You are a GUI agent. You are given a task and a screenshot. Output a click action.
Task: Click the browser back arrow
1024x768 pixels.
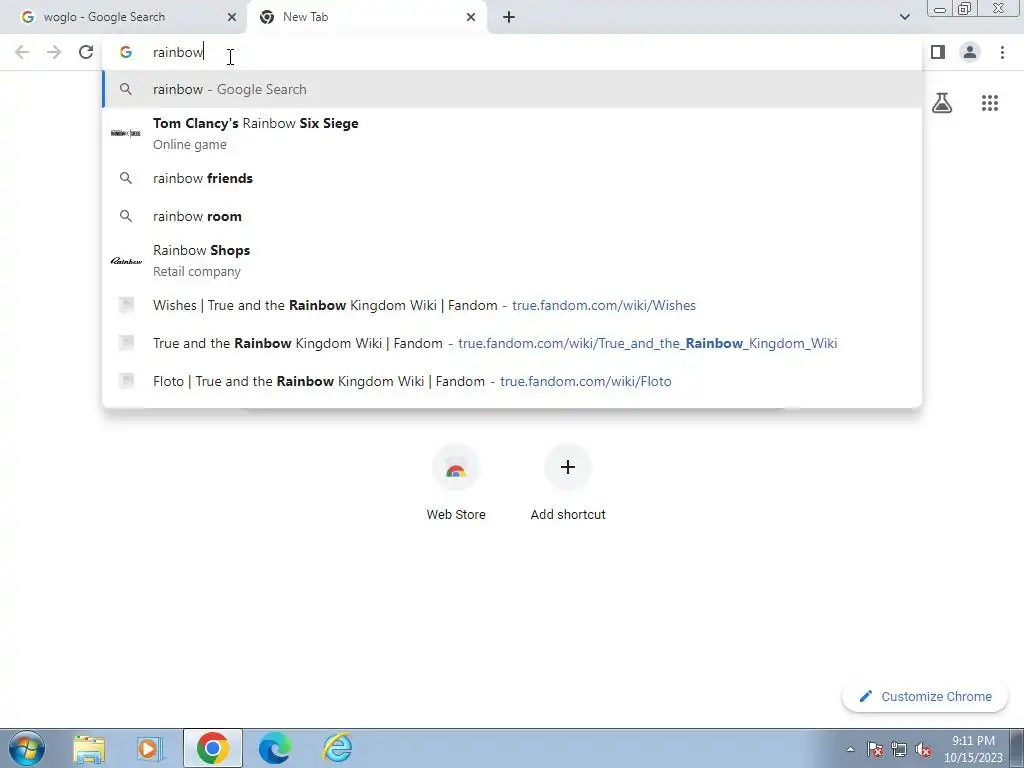tap(22, 52)
